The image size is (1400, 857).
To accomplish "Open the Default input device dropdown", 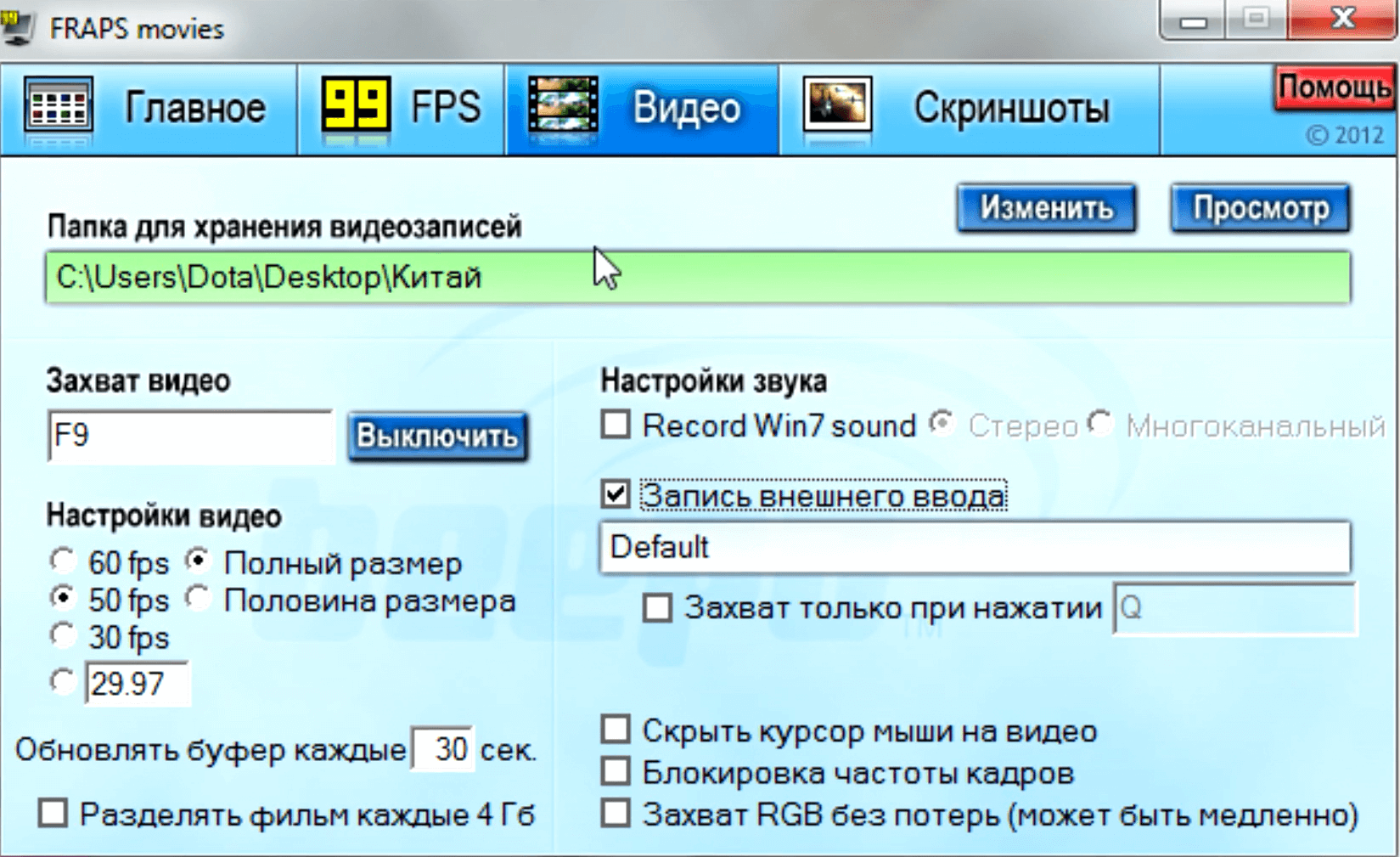I will (x=975, y=548).
